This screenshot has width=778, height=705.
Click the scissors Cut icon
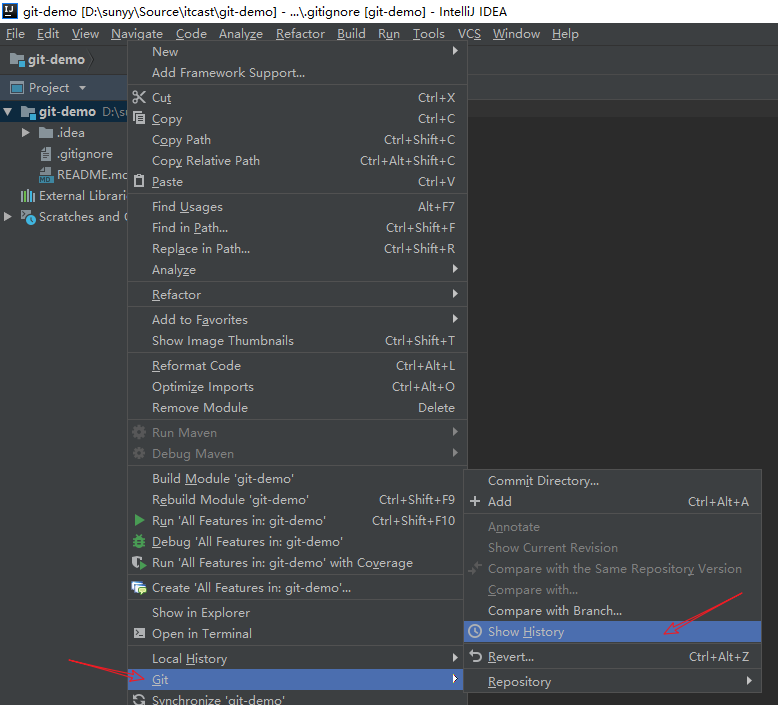139,98
